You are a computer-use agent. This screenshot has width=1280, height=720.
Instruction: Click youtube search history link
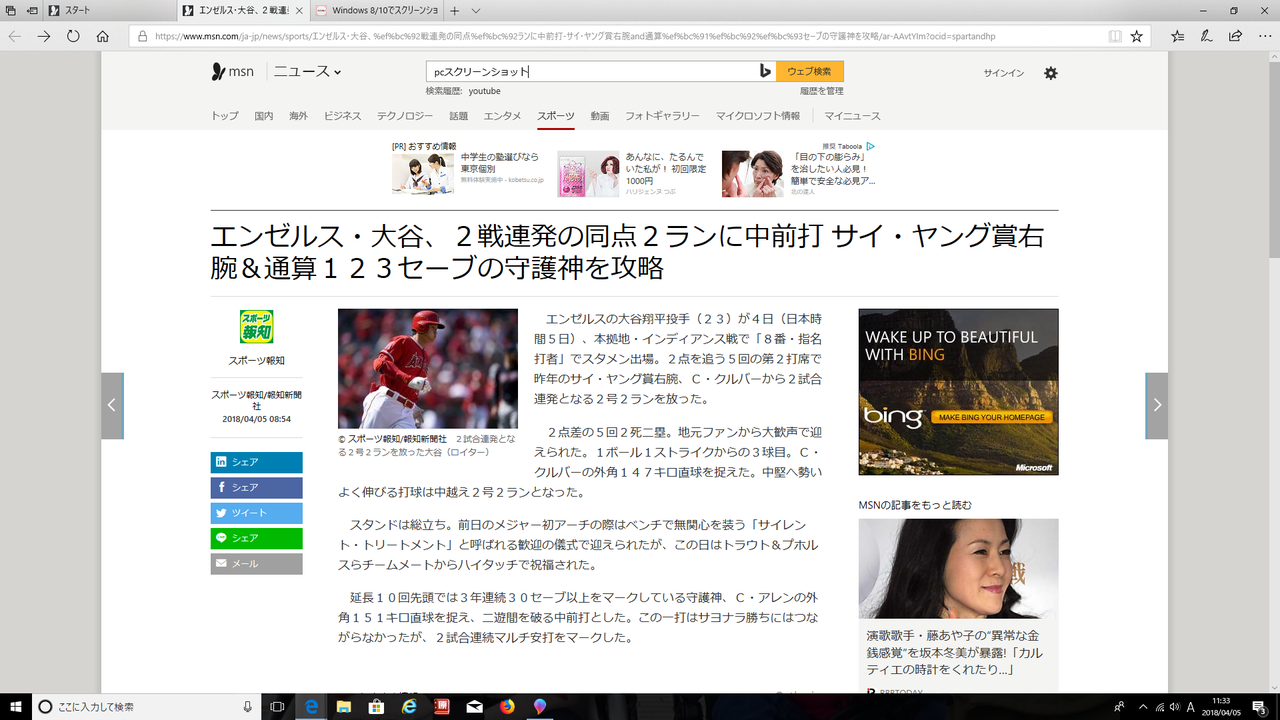tap(484, 91)
